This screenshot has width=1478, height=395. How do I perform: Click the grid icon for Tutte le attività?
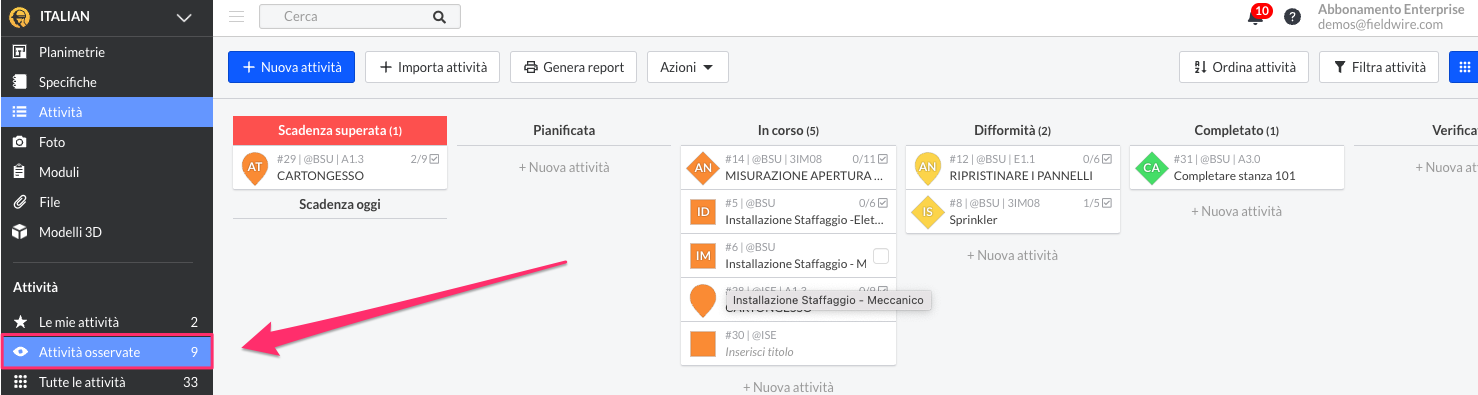19,382
